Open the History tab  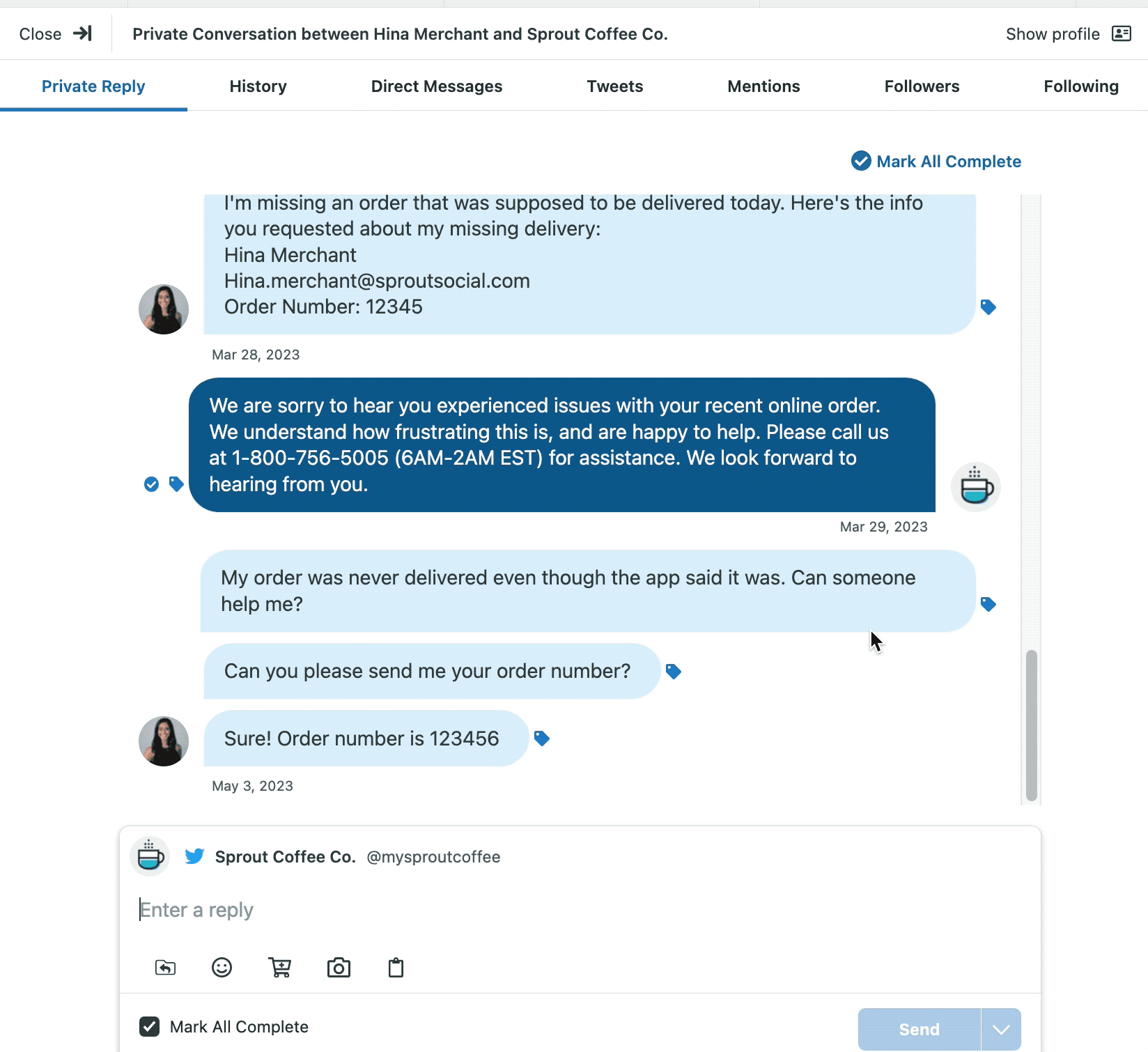pos(258,86)
